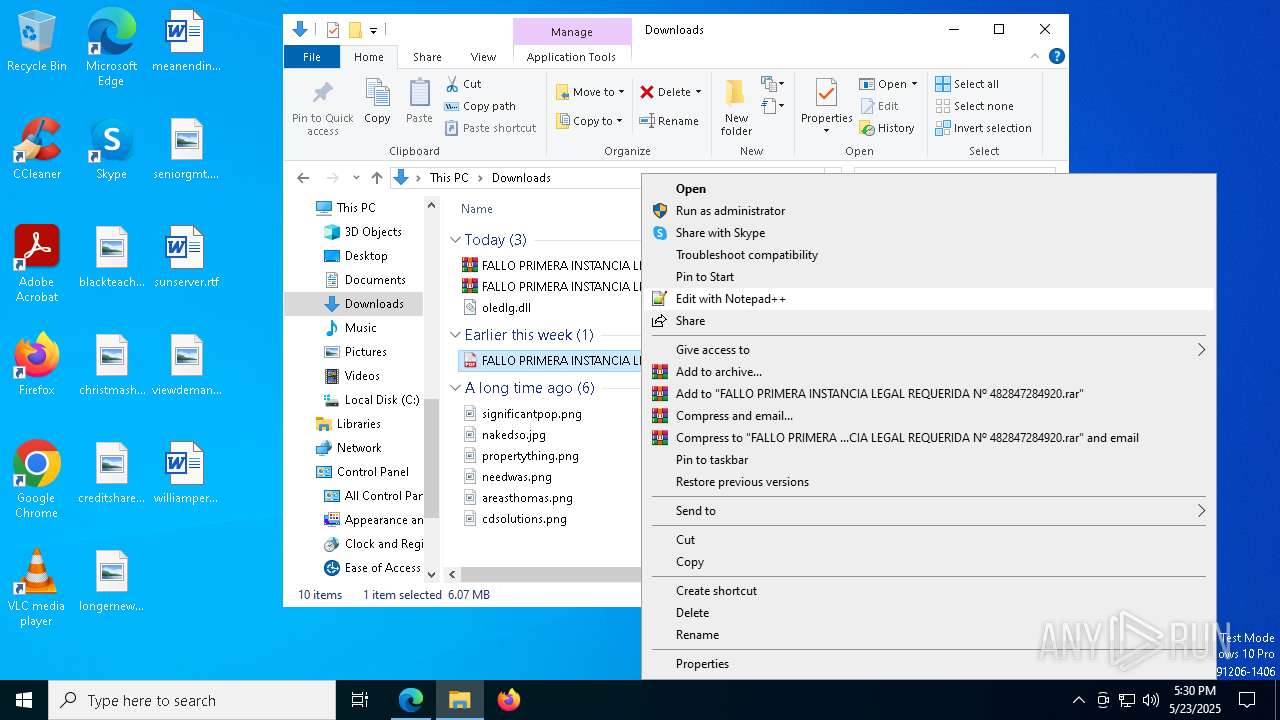This screenshot has height=720, width=1280.
Task: Create a New folder
Action: tap(736, 107)
